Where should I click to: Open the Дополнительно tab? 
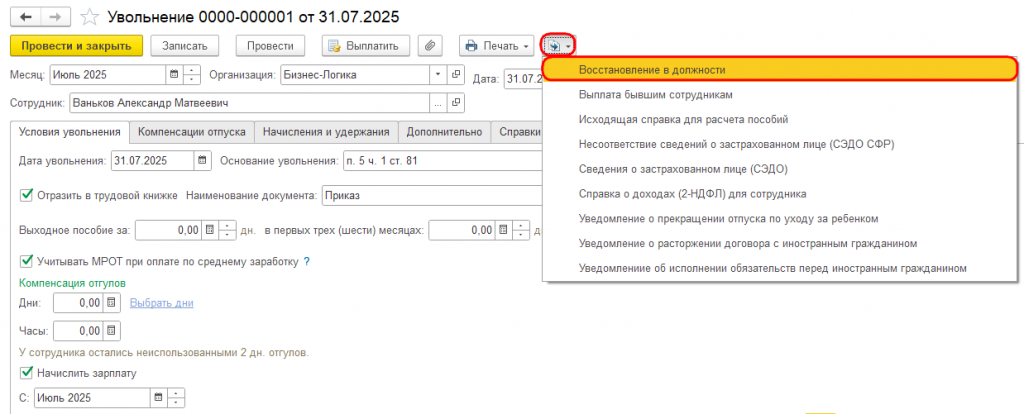tap(444, 132)
